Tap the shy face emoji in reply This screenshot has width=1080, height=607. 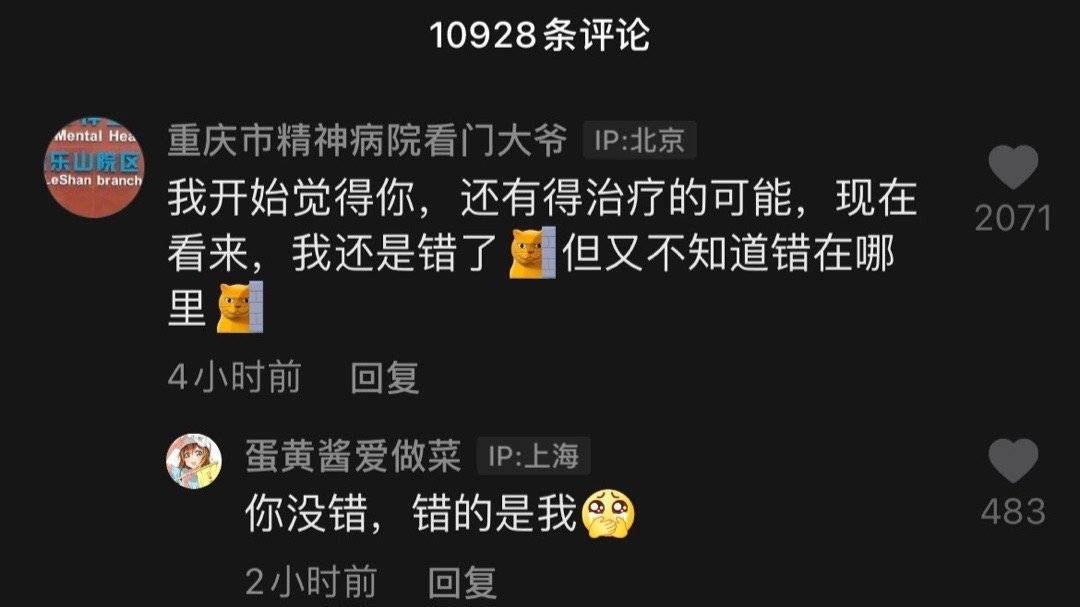tap(608, 514)
